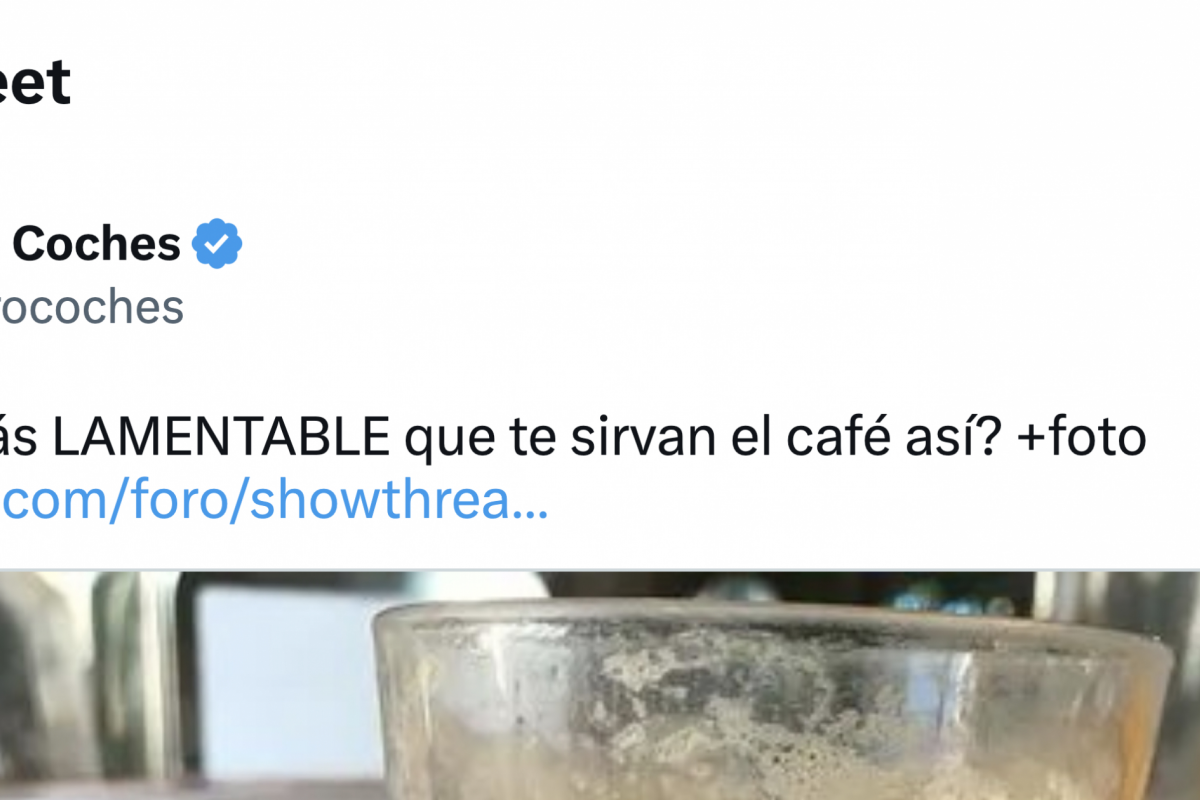Click the blue verified badge icon
The height and width of the screenshot is (800, 1200).
[x=217, y=244]
